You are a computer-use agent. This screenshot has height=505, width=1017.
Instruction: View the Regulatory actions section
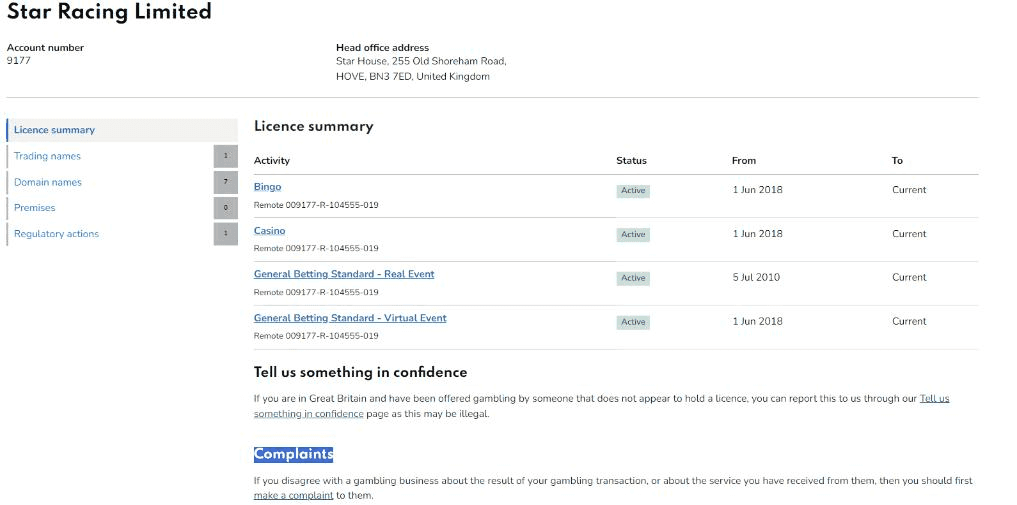(56, 234)
